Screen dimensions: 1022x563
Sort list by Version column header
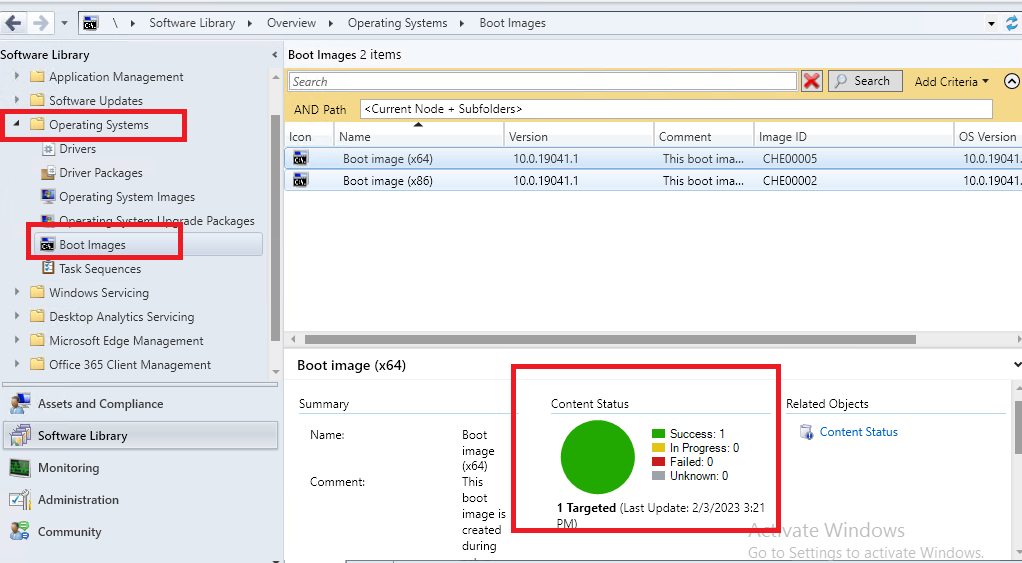click(x=579, y=137)
